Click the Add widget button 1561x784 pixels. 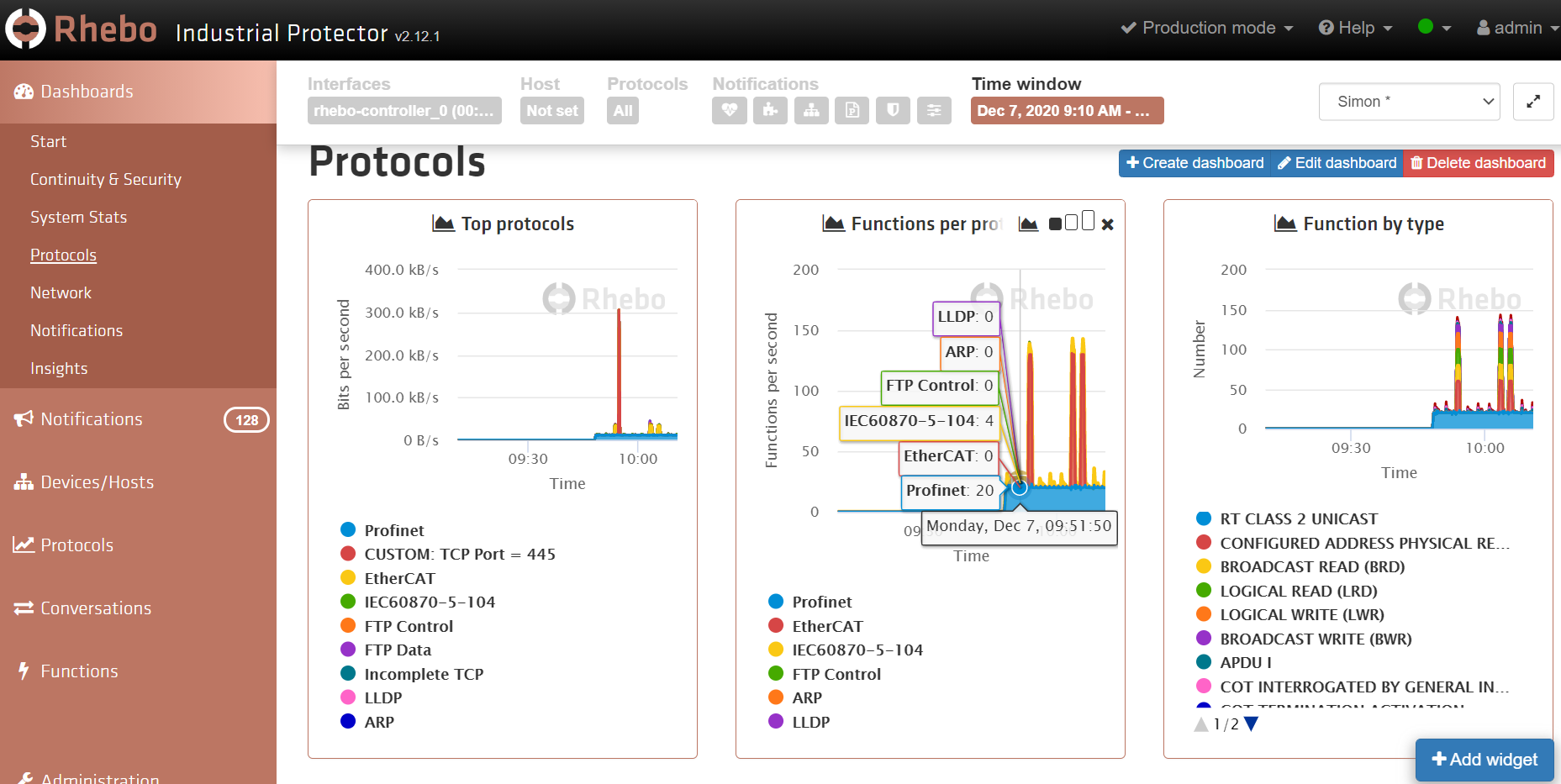point(1485,759)
